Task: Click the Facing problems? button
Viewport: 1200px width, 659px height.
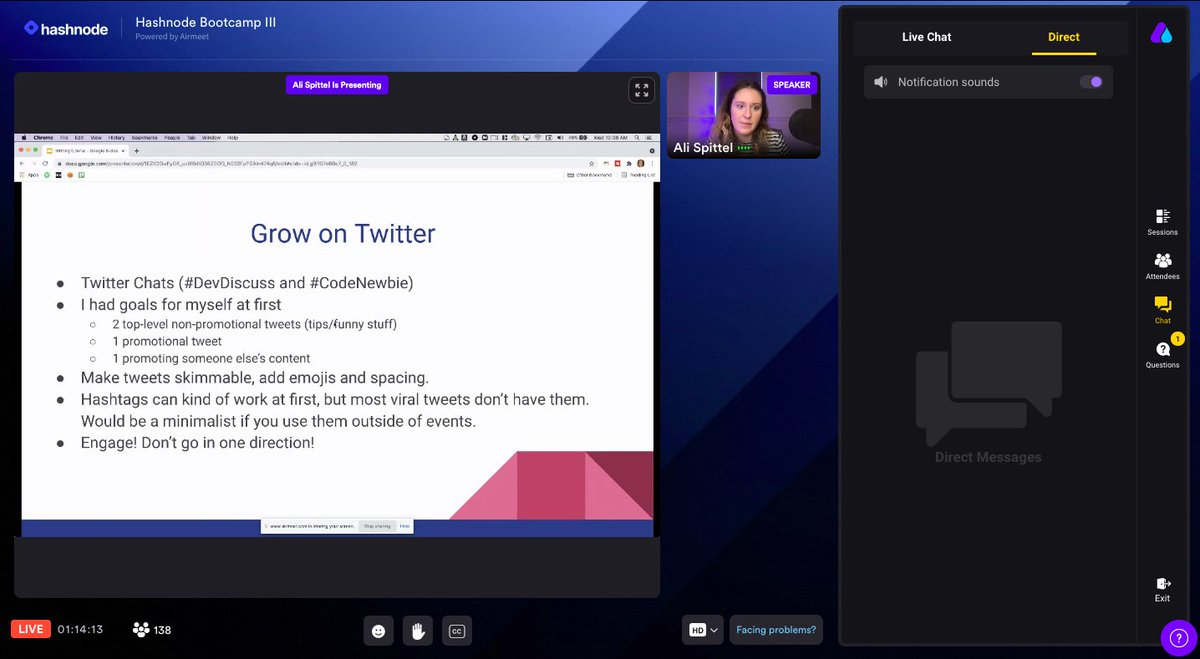Action: click(x=776, y=630)
